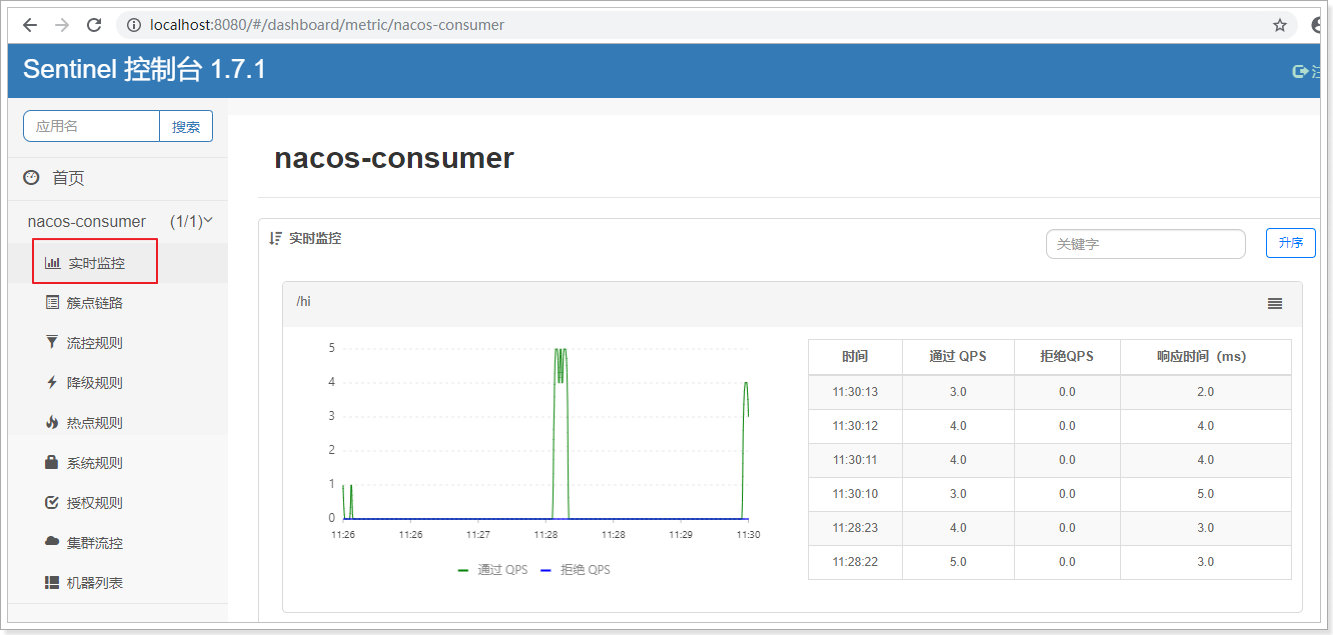1333x635 pixels.
Task: Click the Sentinel 控制台 1.7.1 title
Action: [x=144, y=69]
